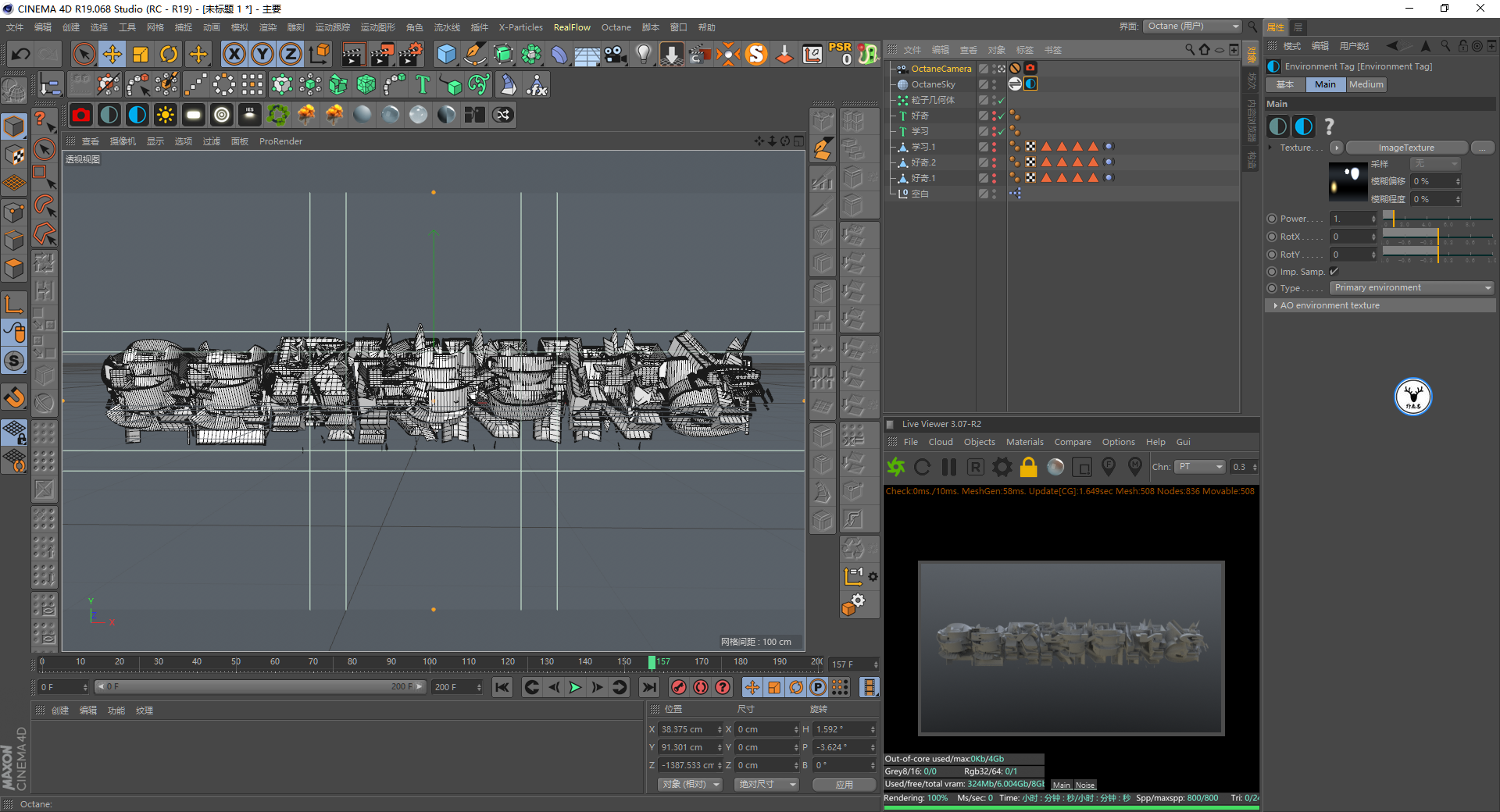Click the ImageTexture button
Viewport: 1500px width, 812px height.
click(1405, 148)
